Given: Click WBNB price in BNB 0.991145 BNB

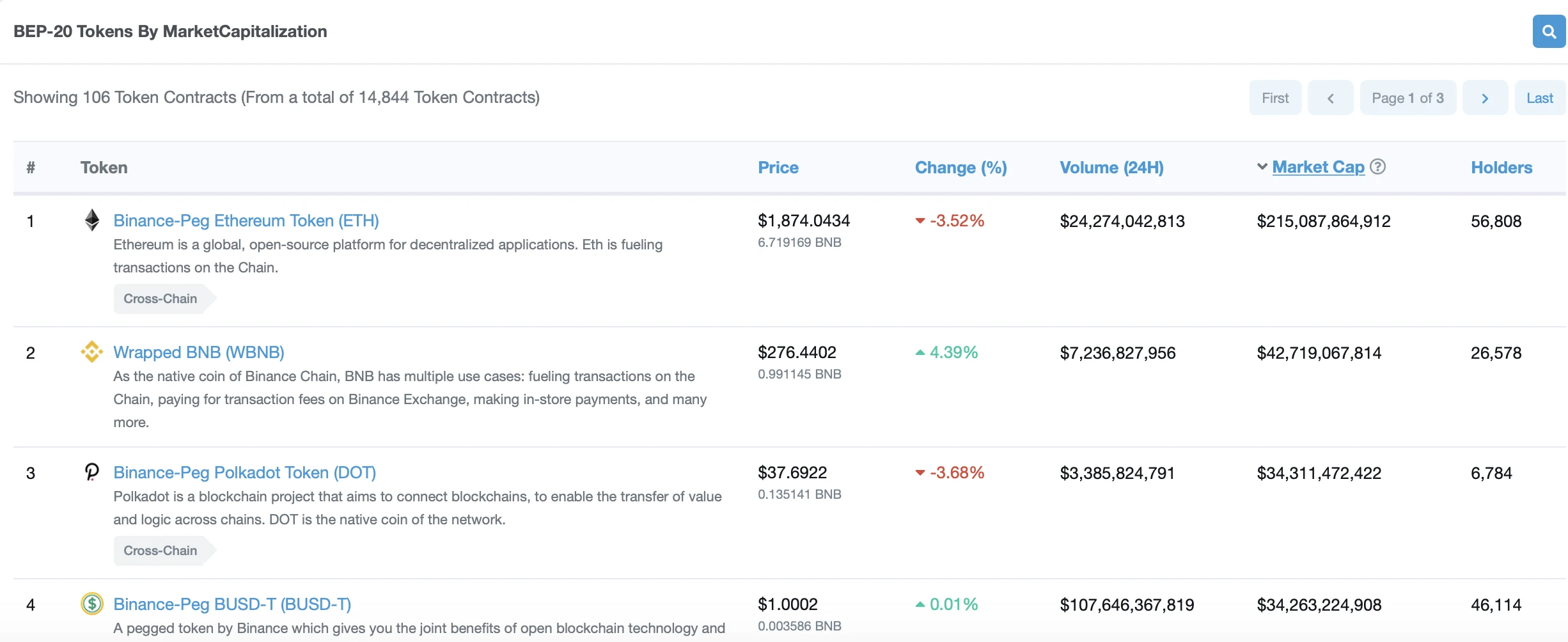Looking at the screenshot, I should click(799, 374).
